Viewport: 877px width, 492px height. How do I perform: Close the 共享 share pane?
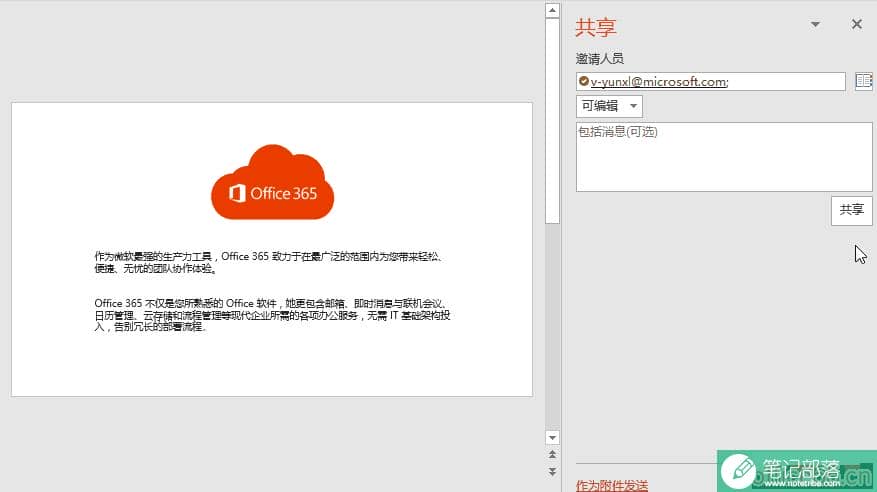coord(856,24)
